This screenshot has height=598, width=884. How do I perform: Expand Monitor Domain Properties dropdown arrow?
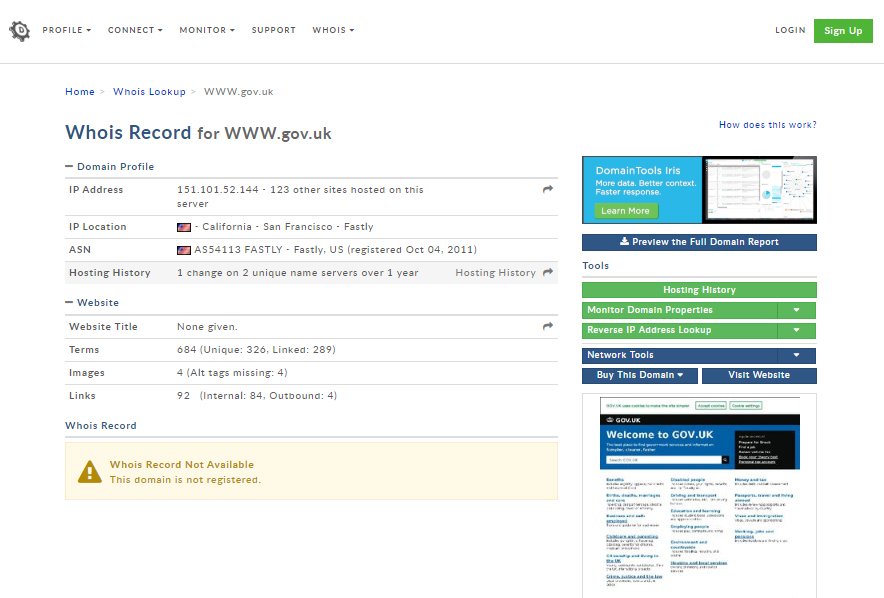tap(796, 310)
